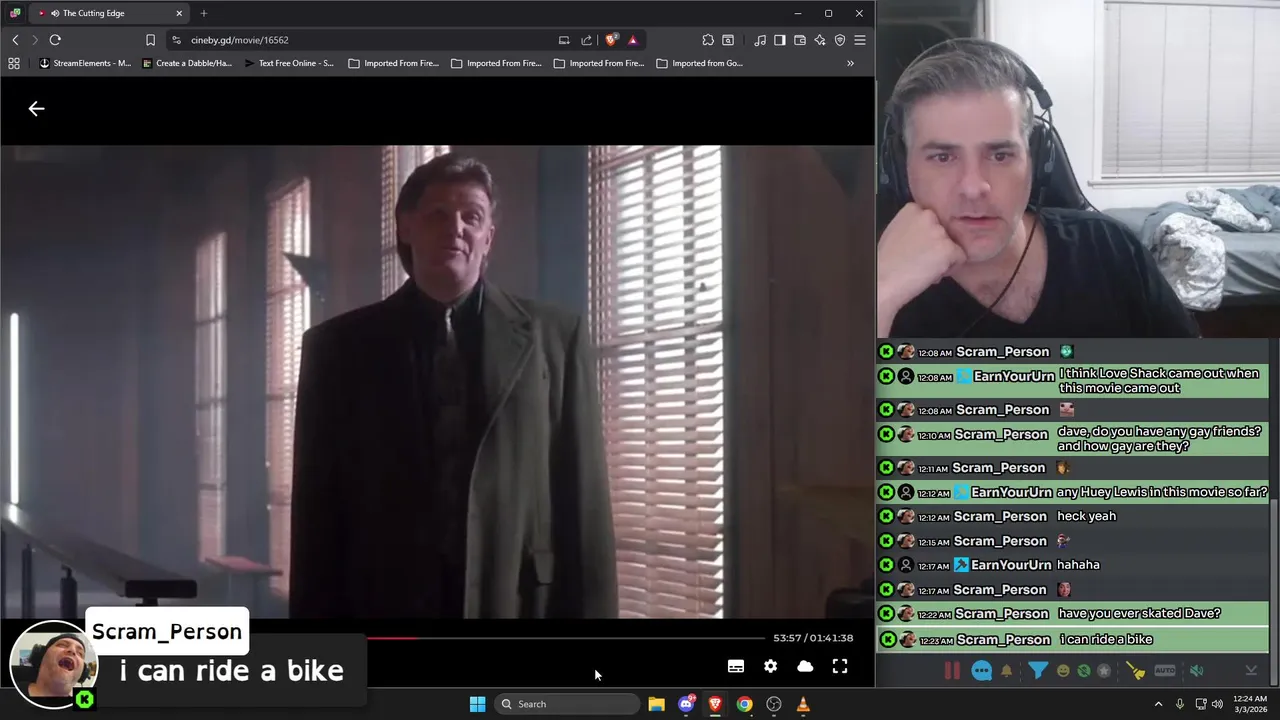1280x720 pixels.
Task: Open Brave Shields lion icon
Action: click(611, 40)
